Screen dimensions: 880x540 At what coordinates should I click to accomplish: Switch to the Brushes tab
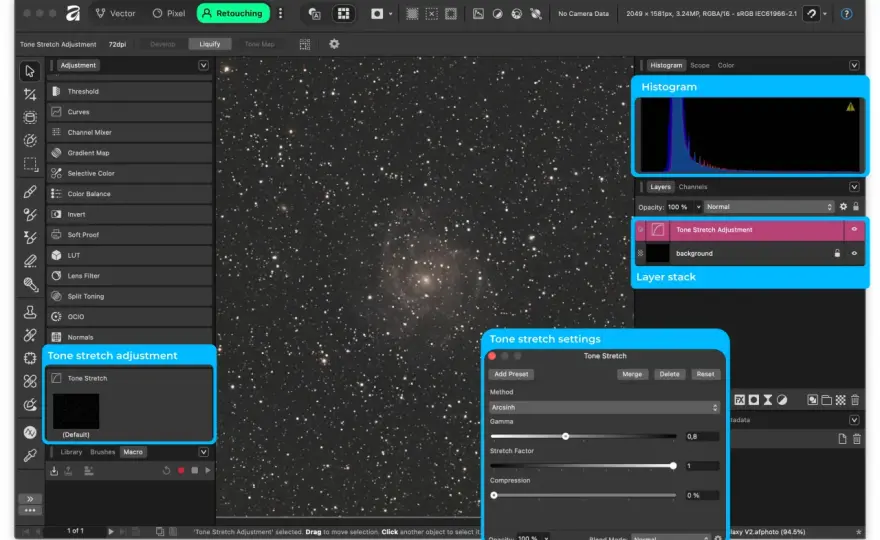pos(102,452)
